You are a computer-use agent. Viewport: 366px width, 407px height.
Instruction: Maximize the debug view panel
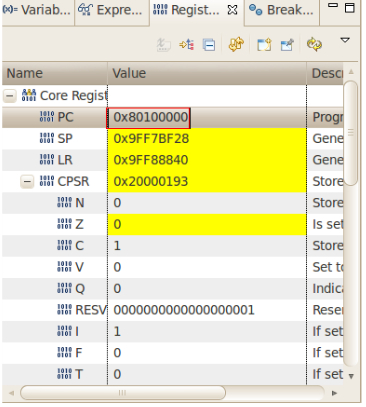349,8
